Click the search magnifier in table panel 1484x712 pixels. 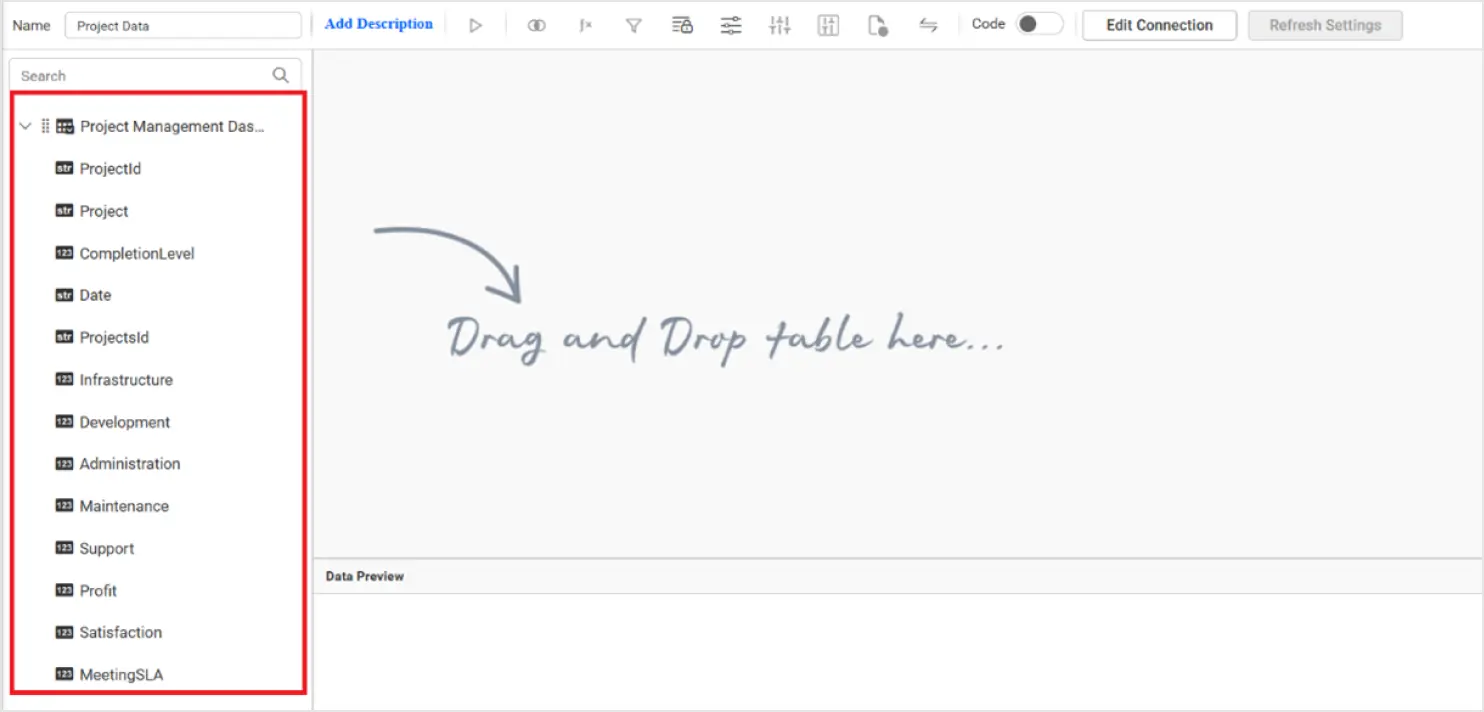tap(280, 74)
